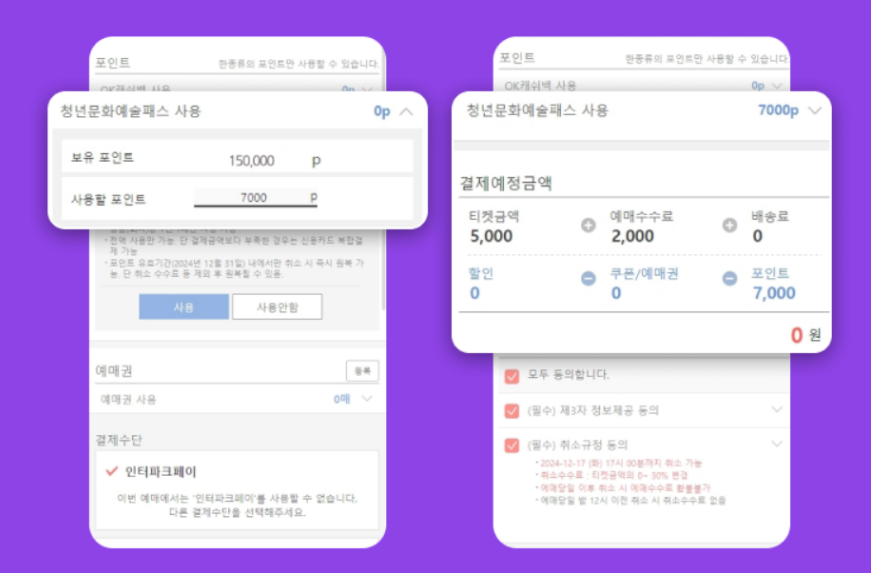Click minus icon between 할인 and 쿠폰/예매권
The image size is (871, 573).
coord(588,279)
